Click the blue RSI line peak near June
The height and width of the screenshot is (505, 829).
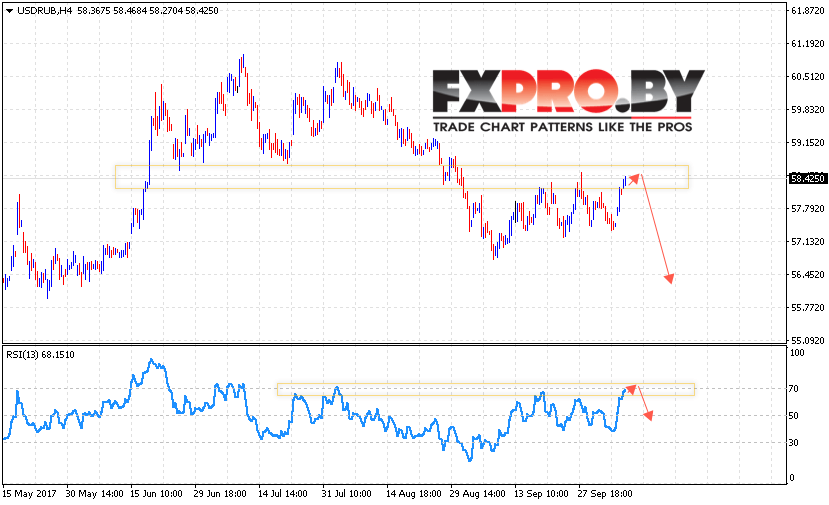[152, 361]
